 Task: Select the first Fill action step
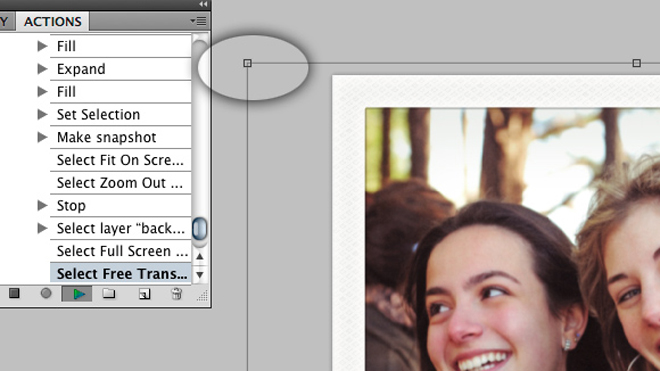120,46
